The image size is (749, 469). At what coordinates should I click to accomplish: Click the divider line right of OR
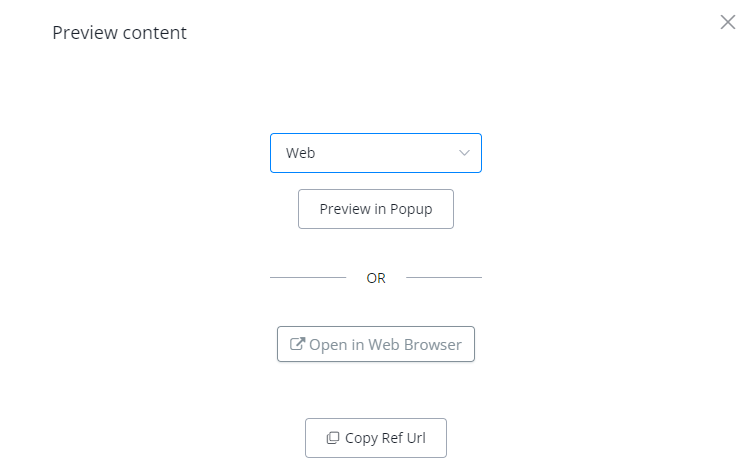click(444, 277)
